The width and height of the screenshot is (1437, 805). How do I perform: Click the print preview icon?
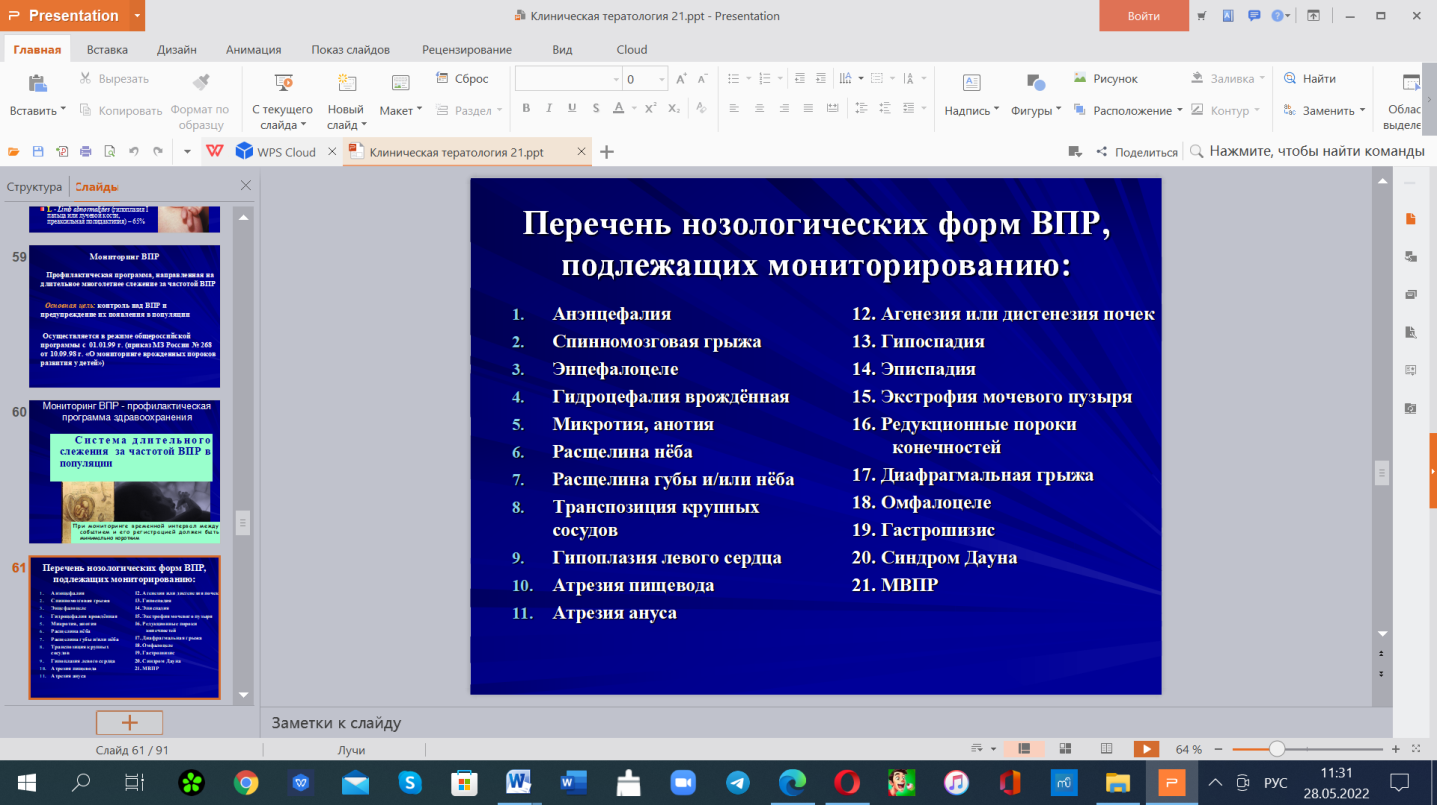pos(108,152)
